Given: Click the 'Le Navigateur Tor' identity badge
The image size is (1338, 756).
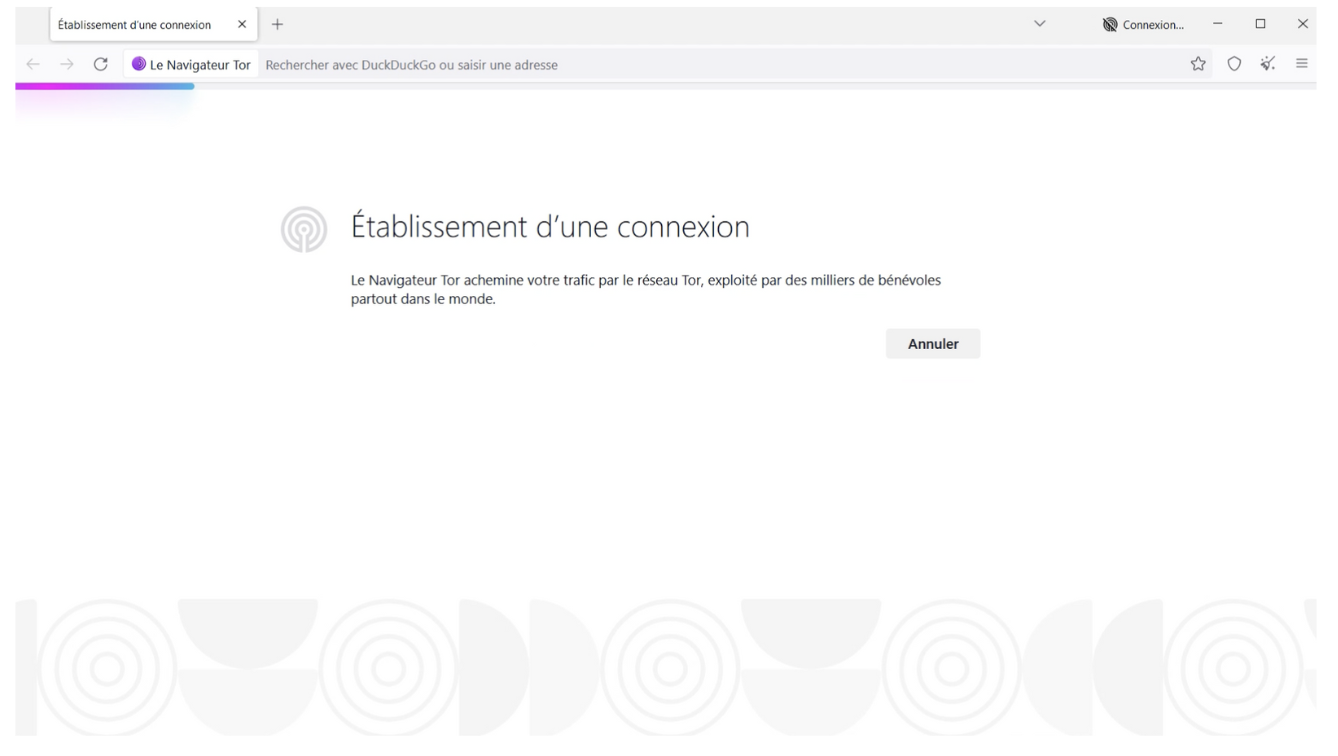Looking at the screenshot, I should pyautogui.click(x=191, y=65).
